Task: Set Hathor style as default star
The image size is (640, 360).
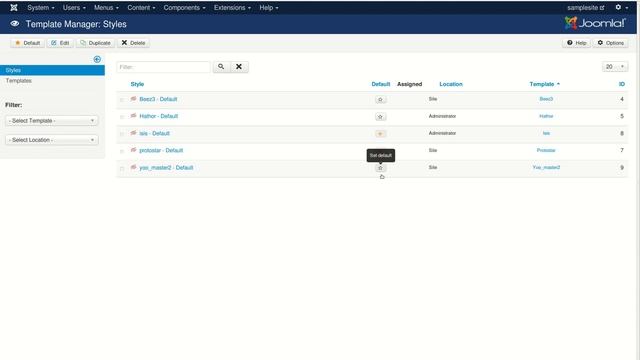Action: click(x=380, y=117)
